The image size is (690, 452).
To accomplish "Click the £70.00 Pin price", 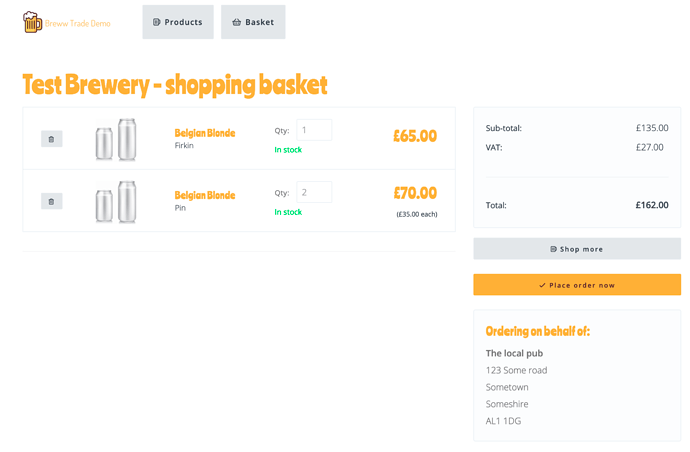I will pyautogui.click(x=415, y=193).
